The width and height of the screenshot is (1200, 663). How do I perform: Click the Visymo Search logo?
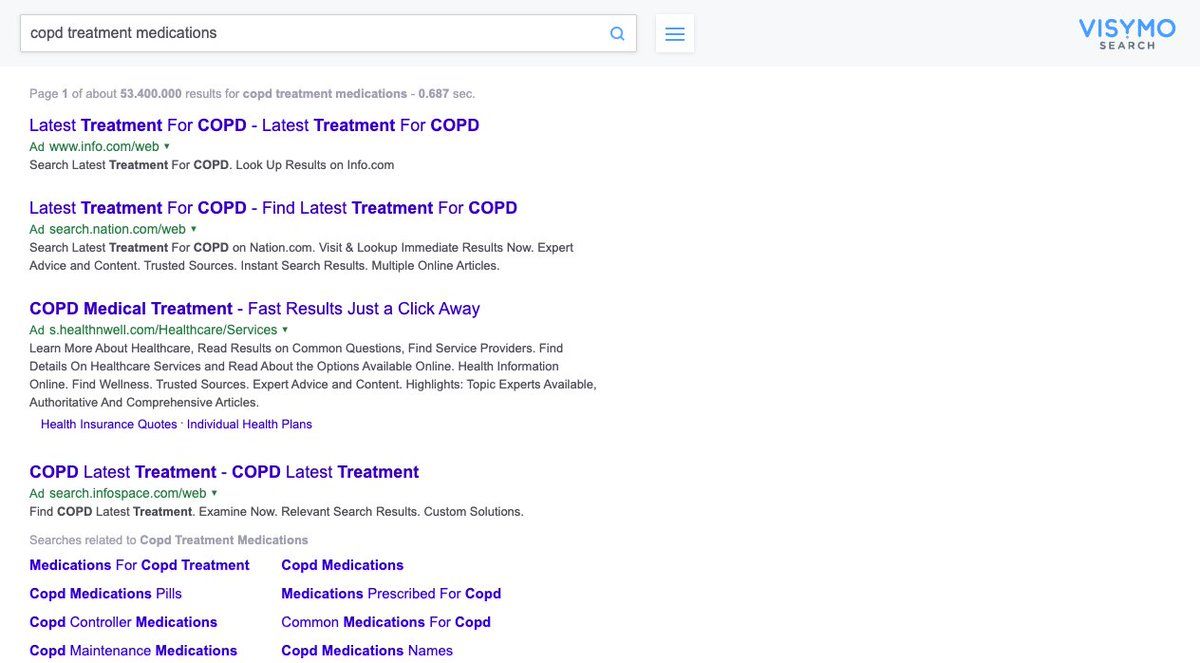tap(1127, 33)
